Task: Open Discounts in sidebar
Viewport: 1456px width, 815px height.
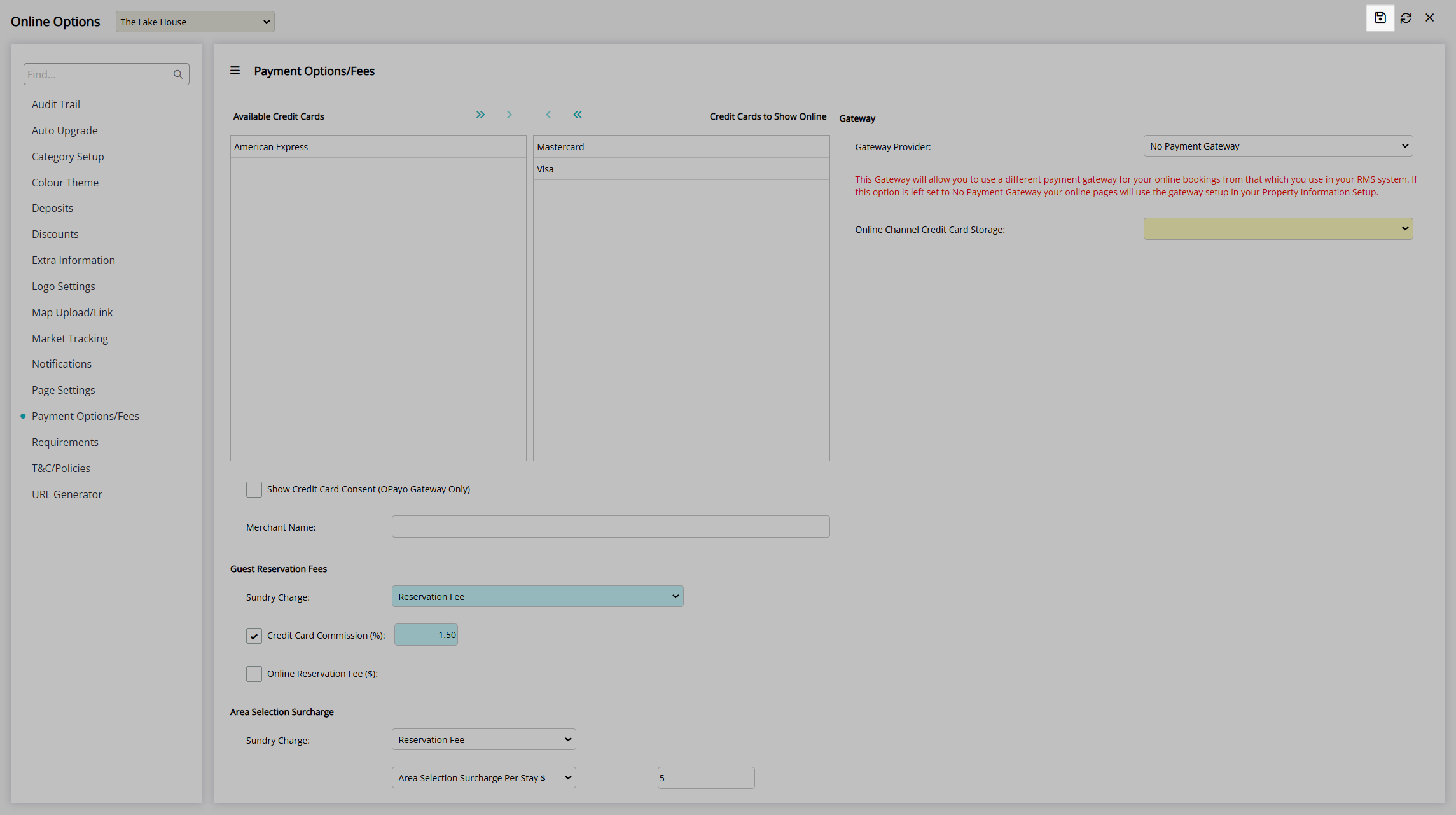Action: coord(55,234)
